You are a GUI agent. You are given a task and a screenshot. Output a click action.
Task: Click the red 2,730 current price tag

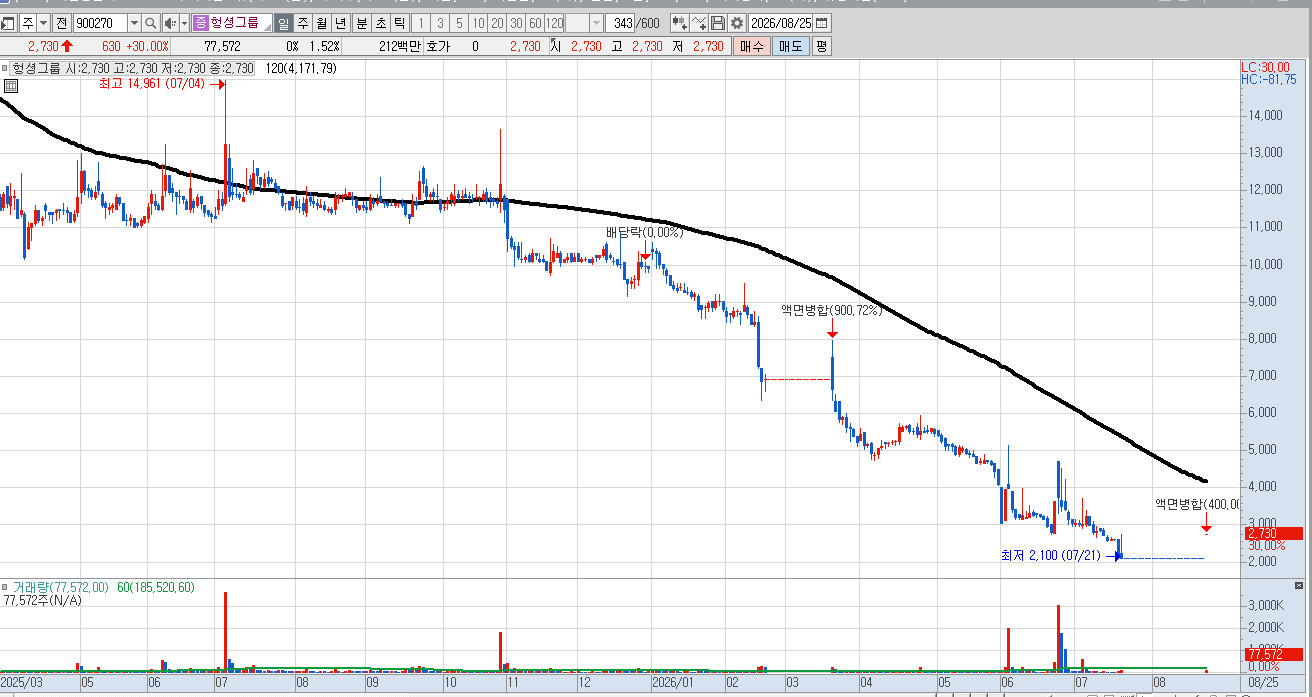coord(1274,534)
